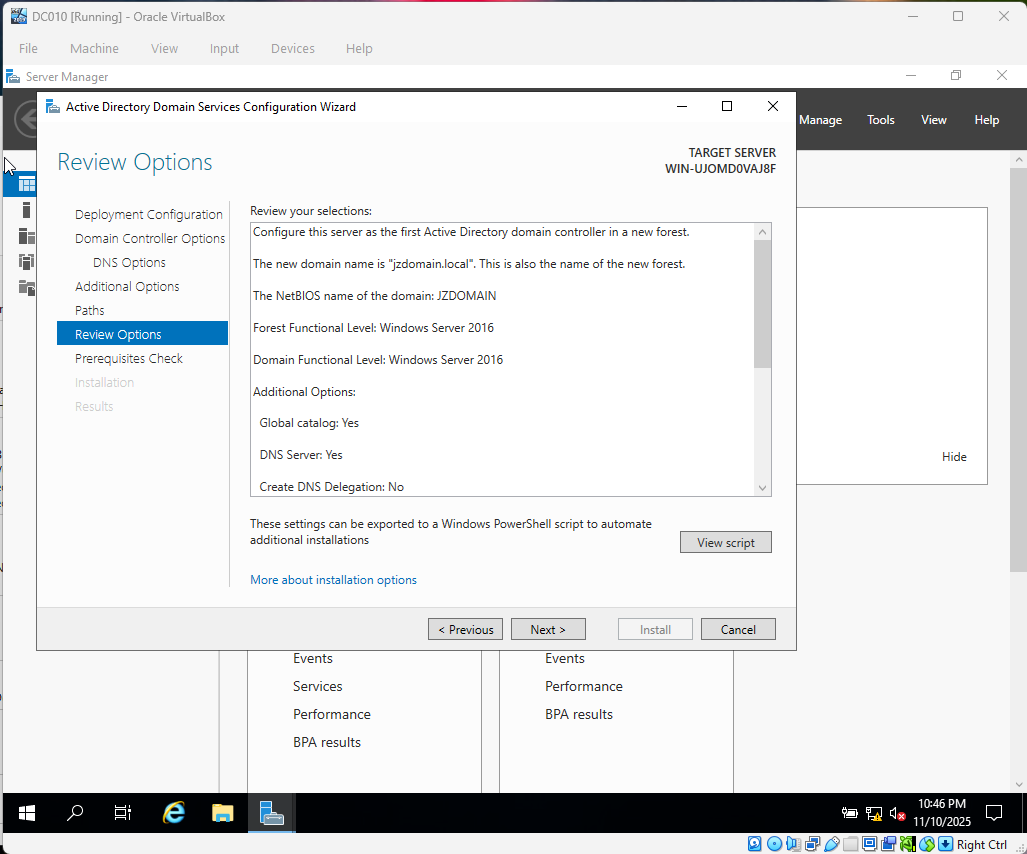Click the muted speaker tray icon
The height and width of the screenshot is (854, 1027).
[x=897, y=813]
